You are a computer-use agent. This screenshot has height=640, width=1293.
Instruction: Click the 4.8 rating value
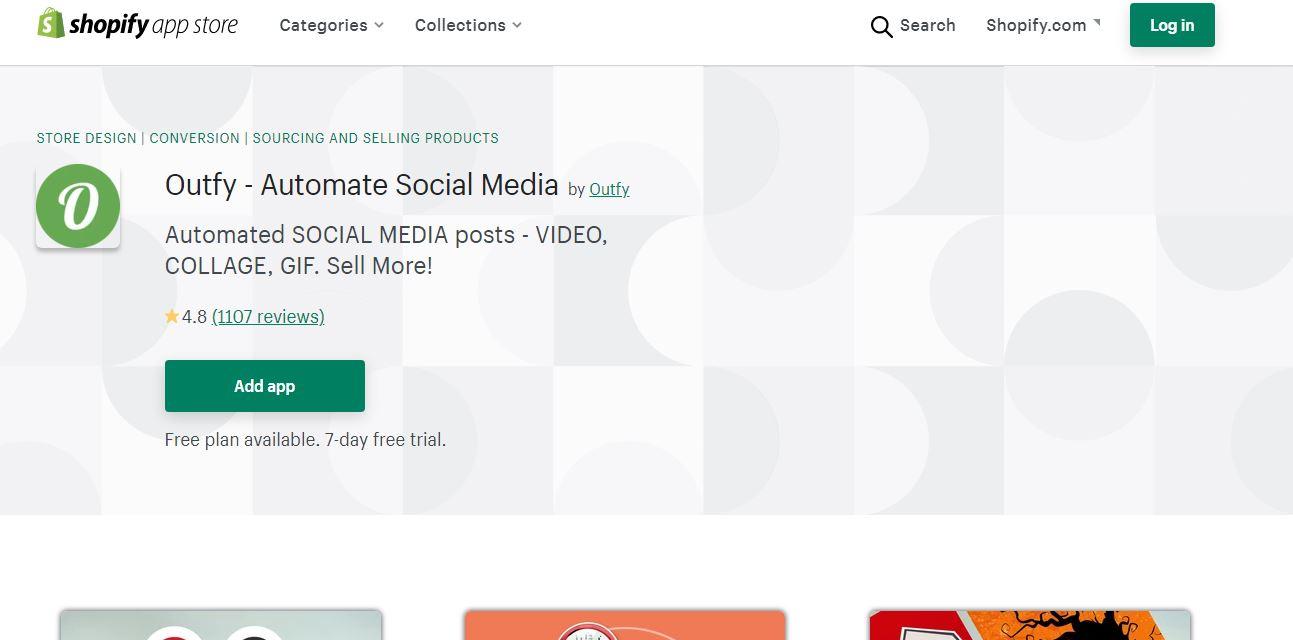(x=194, y=317)
